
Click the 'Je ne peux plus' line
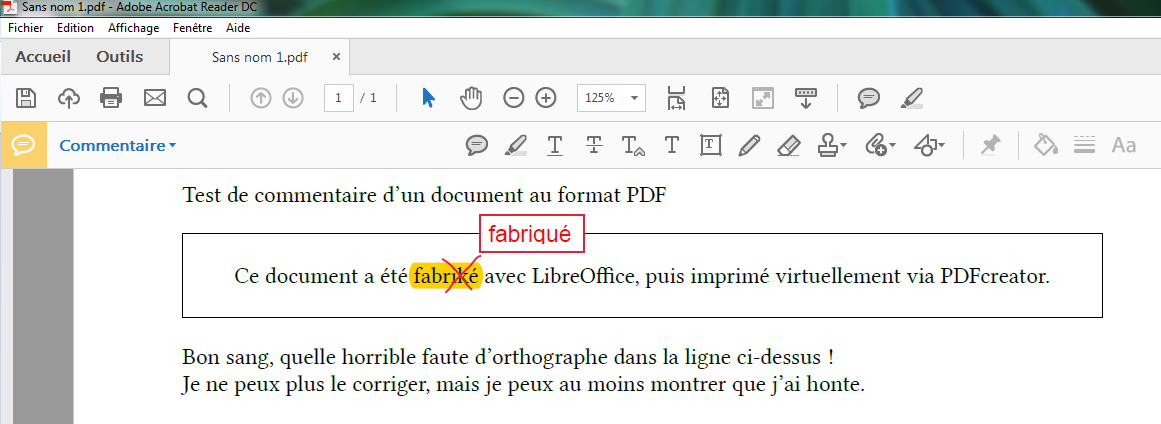click(x=523, y=385)
